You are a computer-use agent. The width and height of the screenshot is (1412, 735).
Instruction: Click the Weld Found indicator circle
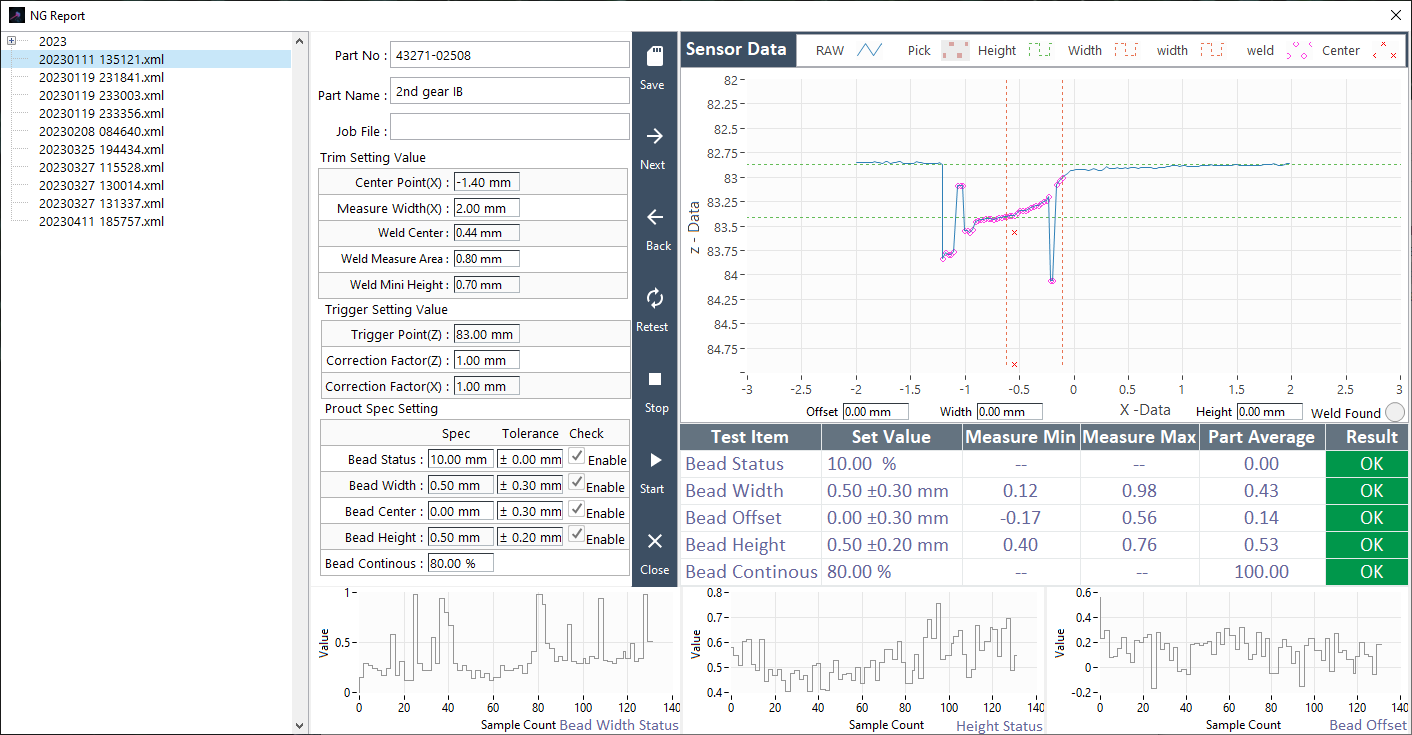coord(1395,412)
